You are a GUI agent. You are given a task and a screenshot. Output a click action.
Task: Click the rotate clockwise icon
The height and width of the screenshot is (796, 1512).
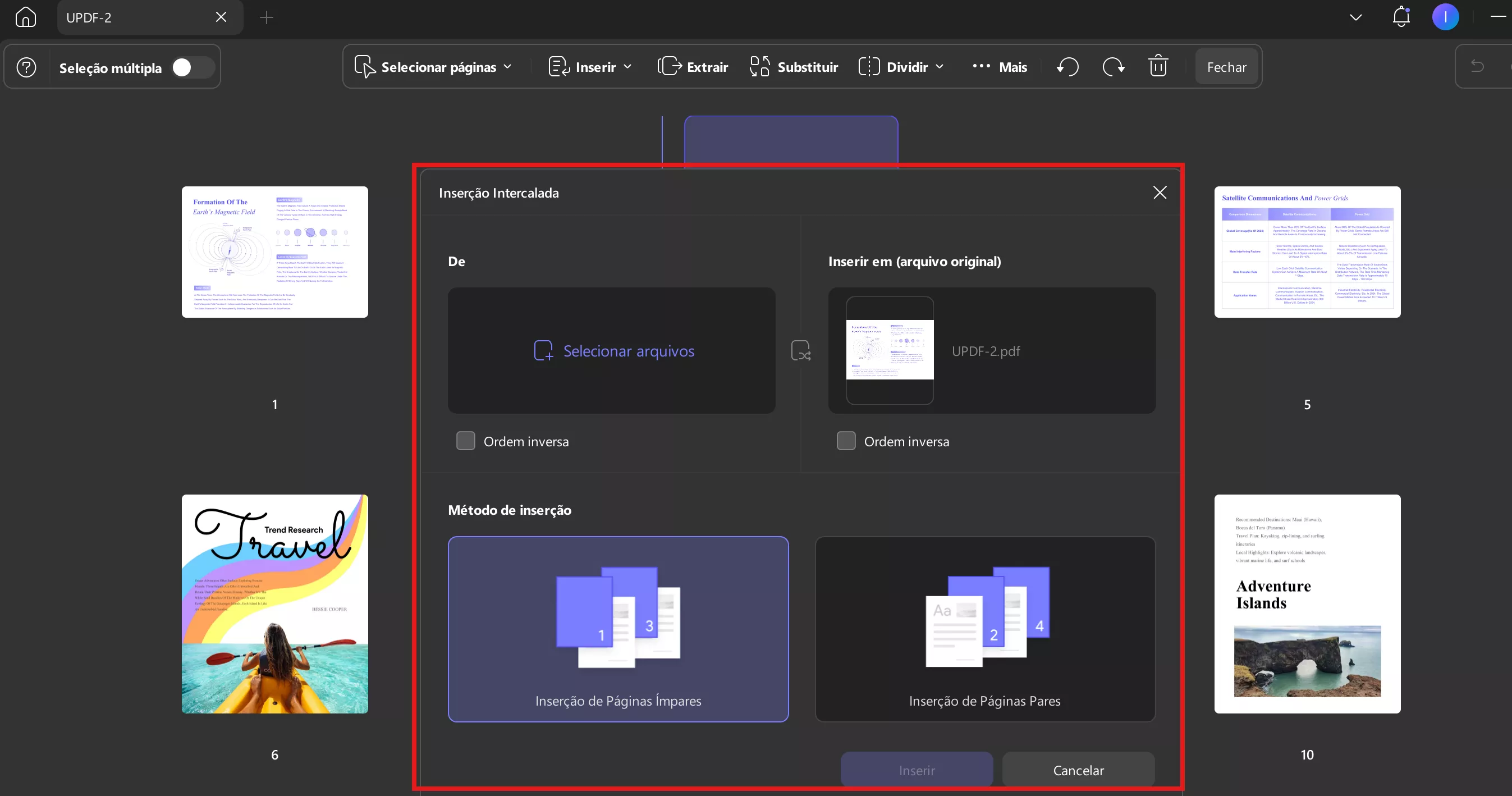[x=1113, y=67]
